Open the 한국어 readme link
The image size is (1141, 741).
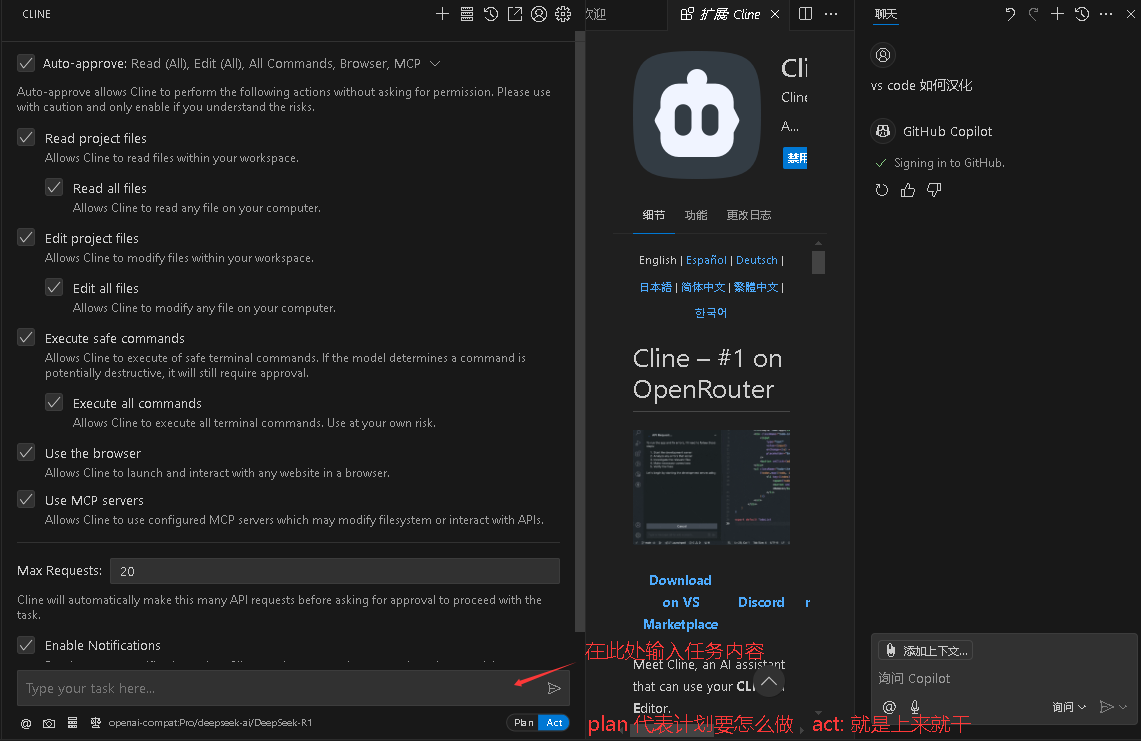click(710, 312)
